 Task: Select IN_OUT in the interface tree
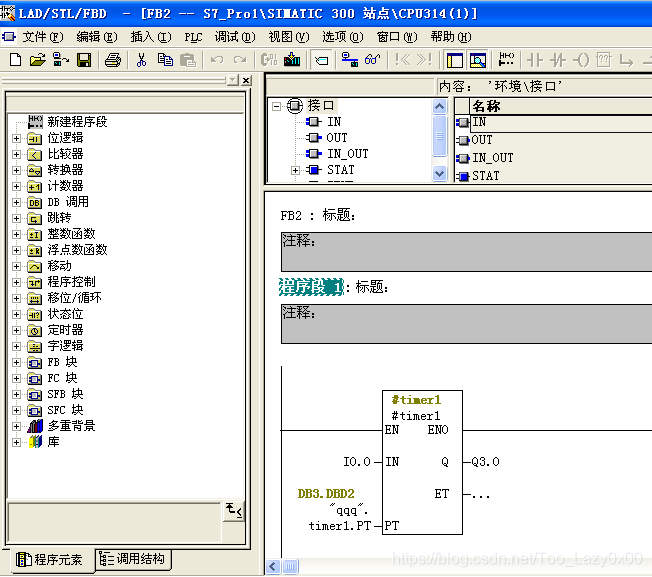click(x=348, y=154)
